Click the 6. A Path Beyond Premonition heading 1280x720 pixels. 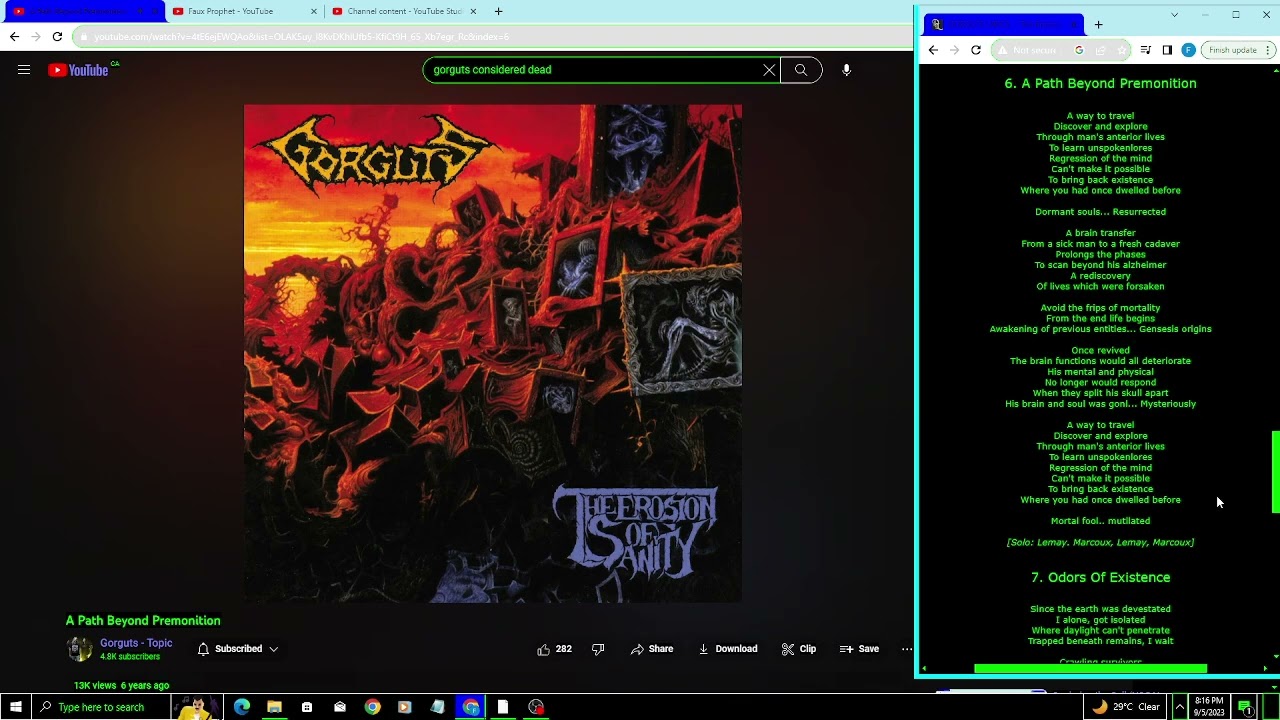pyautogui.click(x=1100, y=83)
